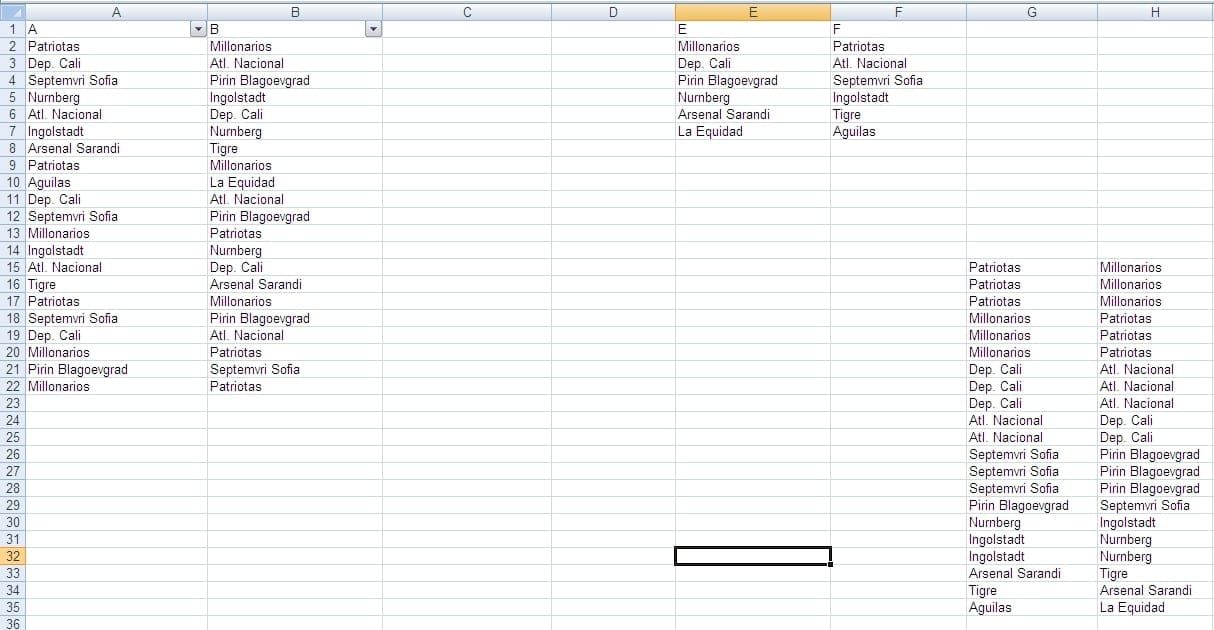Click cell A10 Aguilas
This screenshot has width=1214, height=630.
(117, 182)
